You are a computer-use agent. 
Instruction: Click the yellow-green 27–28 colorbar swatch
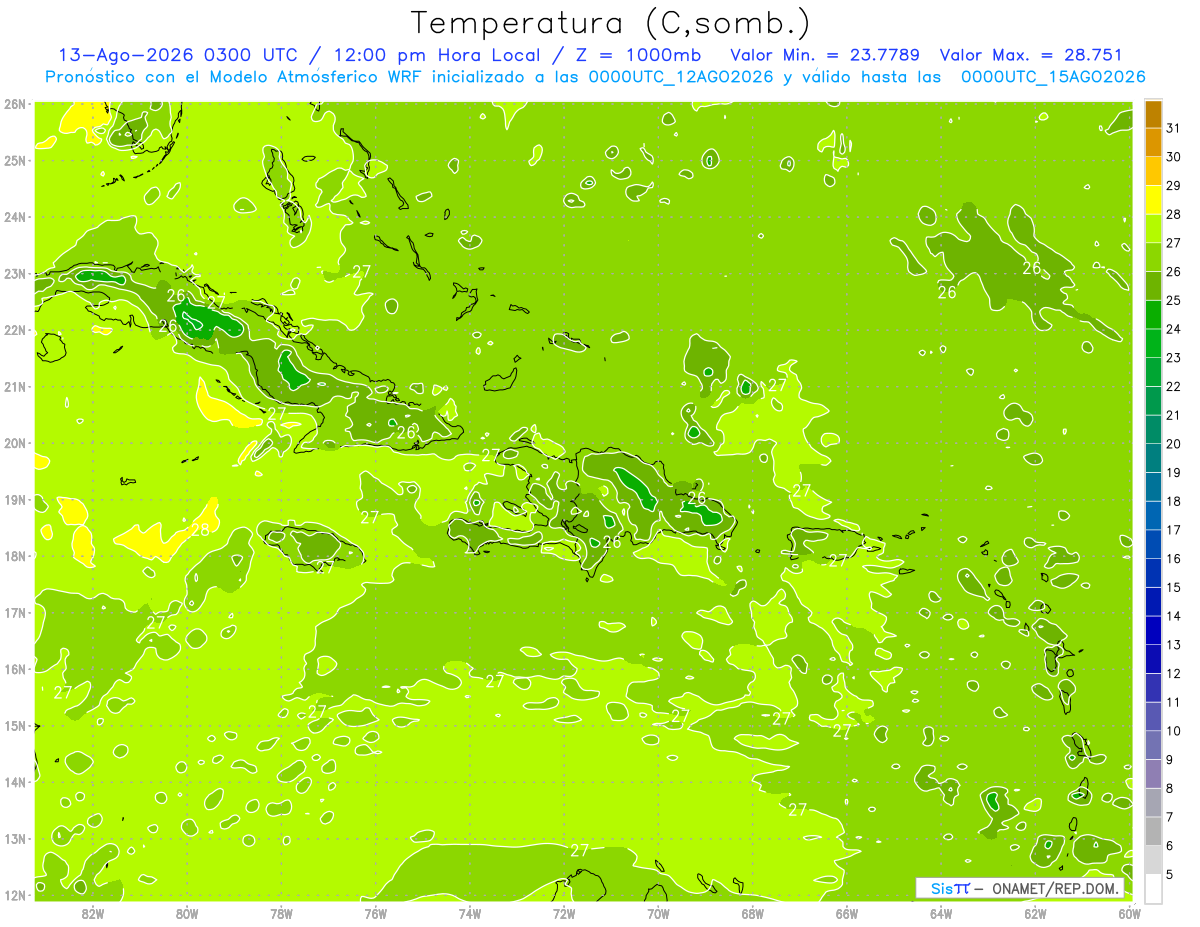click(1153, 229)
